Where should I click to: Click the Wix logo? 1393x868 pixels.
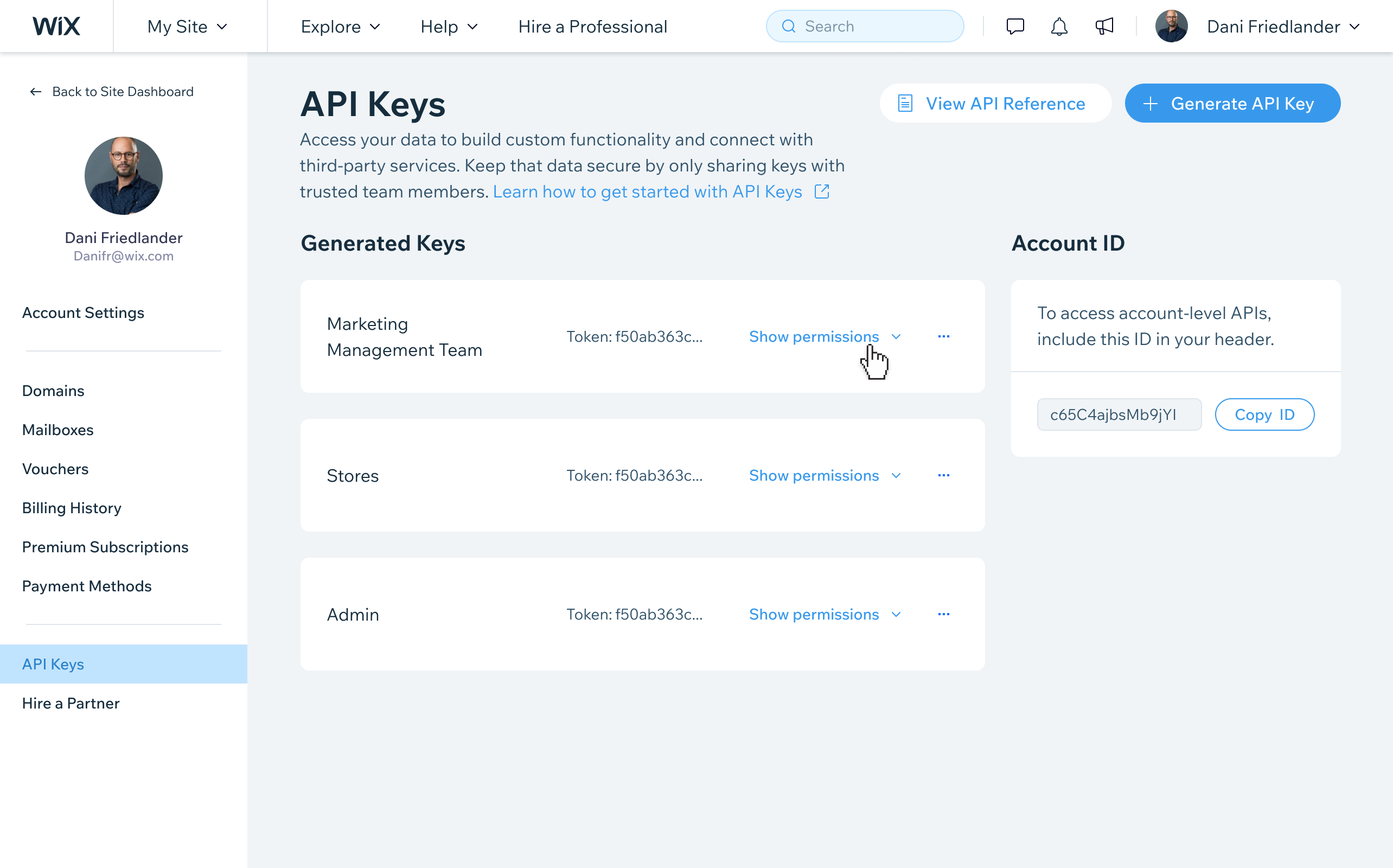coord(56,27)
